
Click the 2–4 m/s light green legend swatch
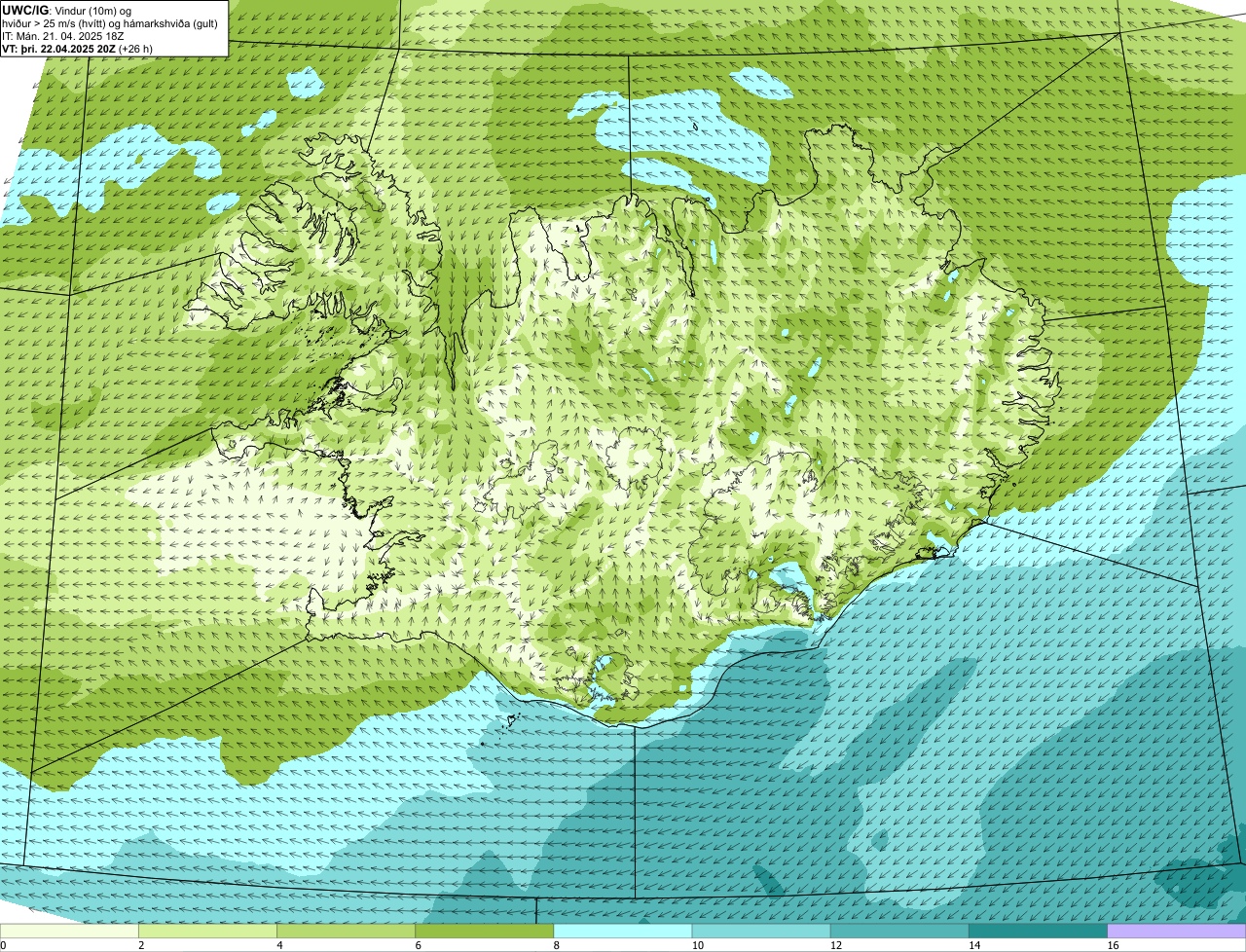pyautogui.click(x=207, y=931)
